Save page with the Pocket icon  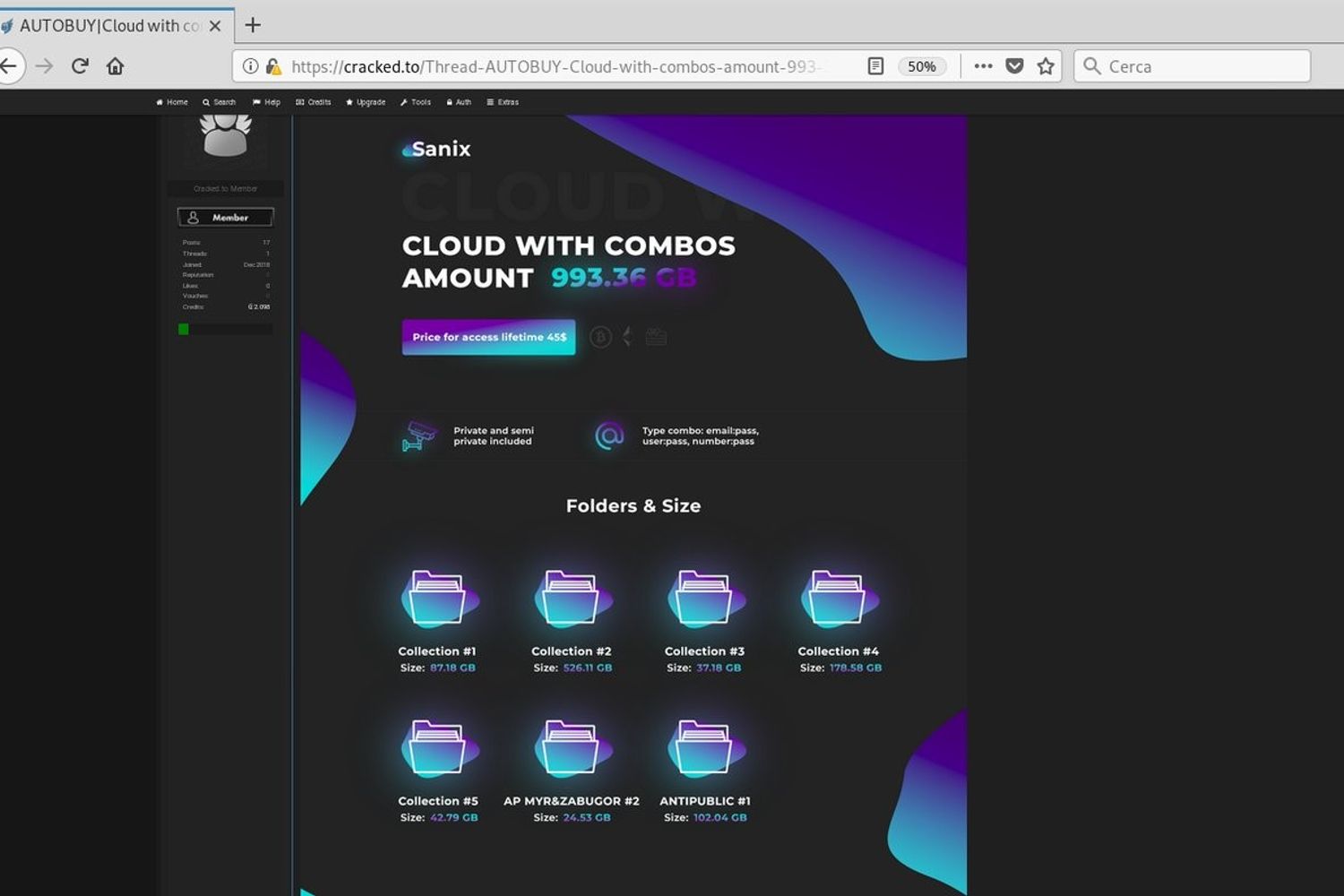point(1014,66)
